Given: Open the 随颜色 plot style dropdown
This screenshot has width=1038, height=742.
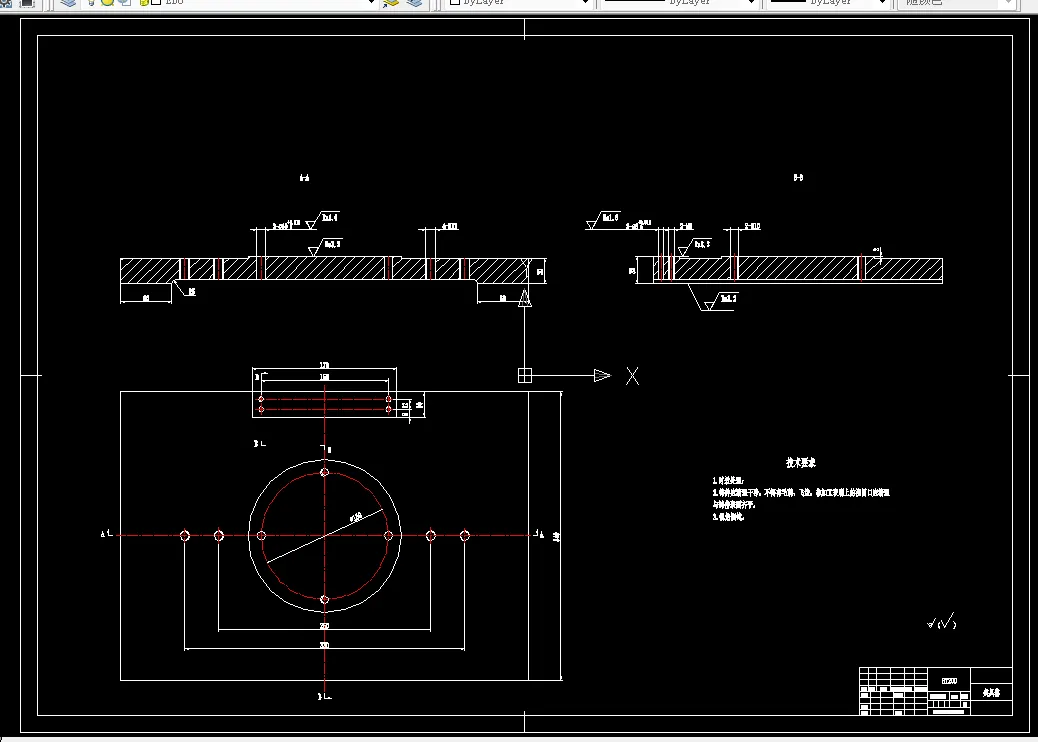Looking at the screenshot, I should click(x=1009, y=3).
